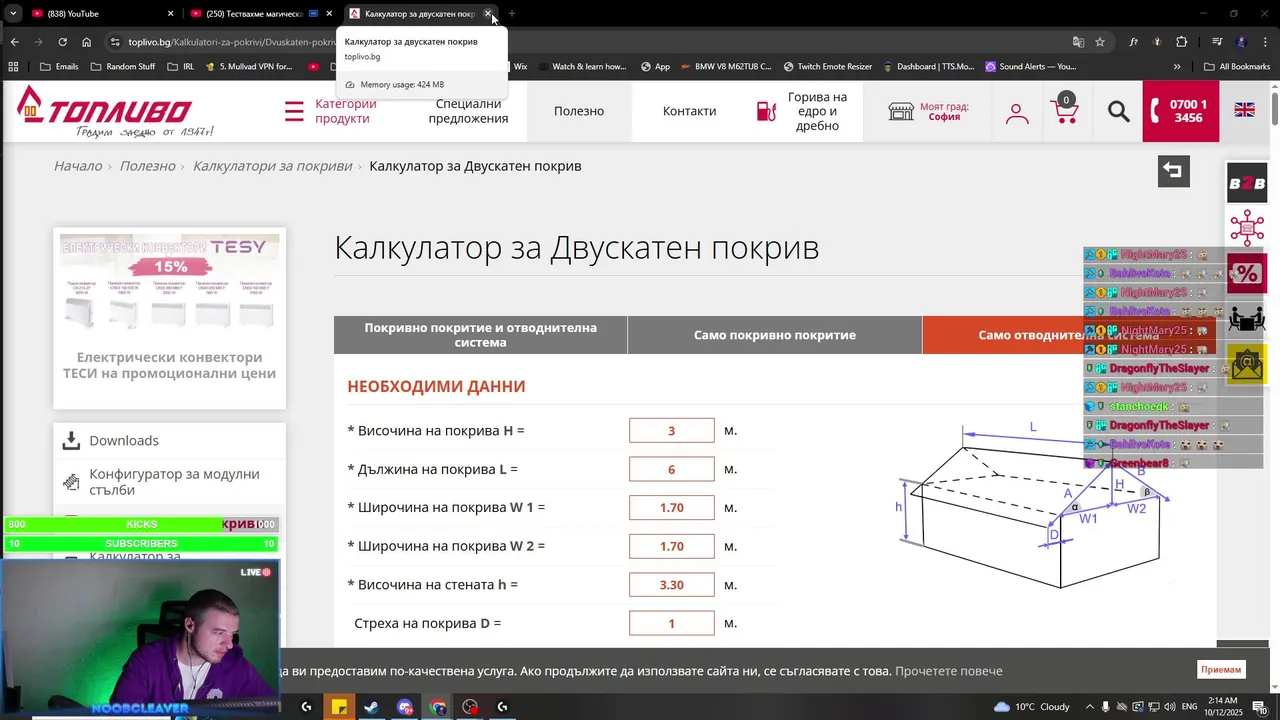1280x720 pixels.
Task: Click the Downloads arrow icon
Action: tap(71, 441)
